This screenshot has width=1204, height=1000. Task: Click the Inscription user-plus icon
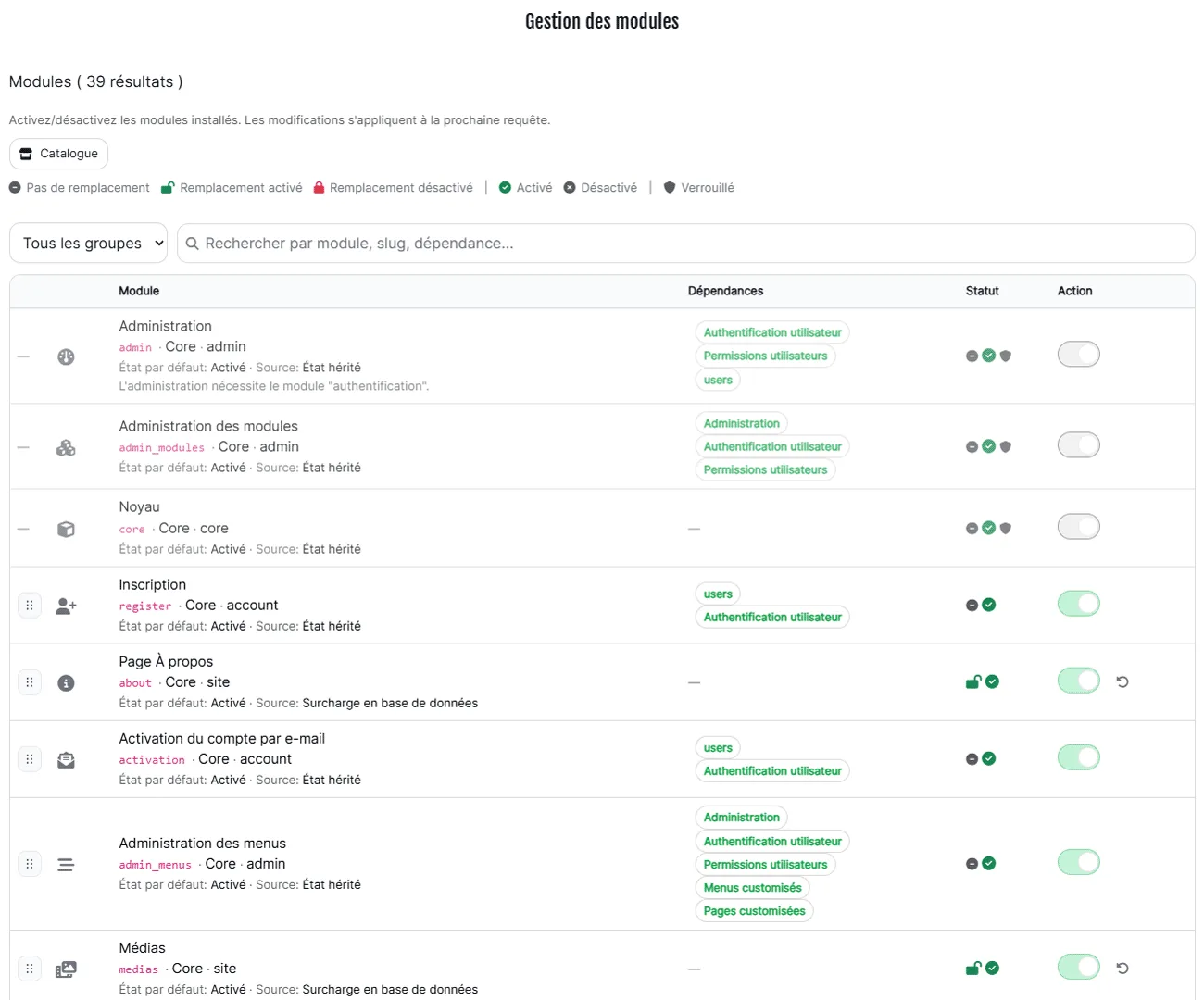tap(66, 606)
